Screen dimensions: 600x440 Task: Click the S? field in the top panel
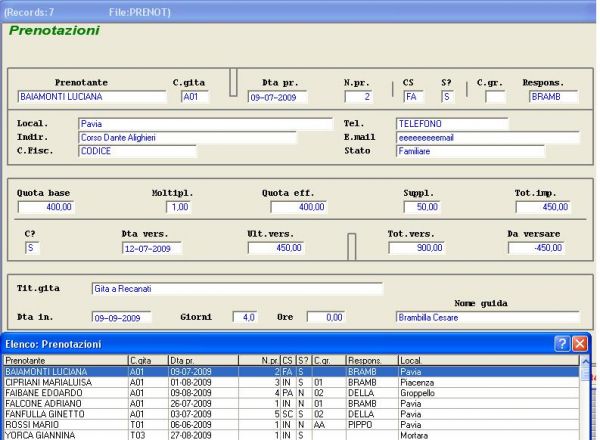tap(447, 97)
